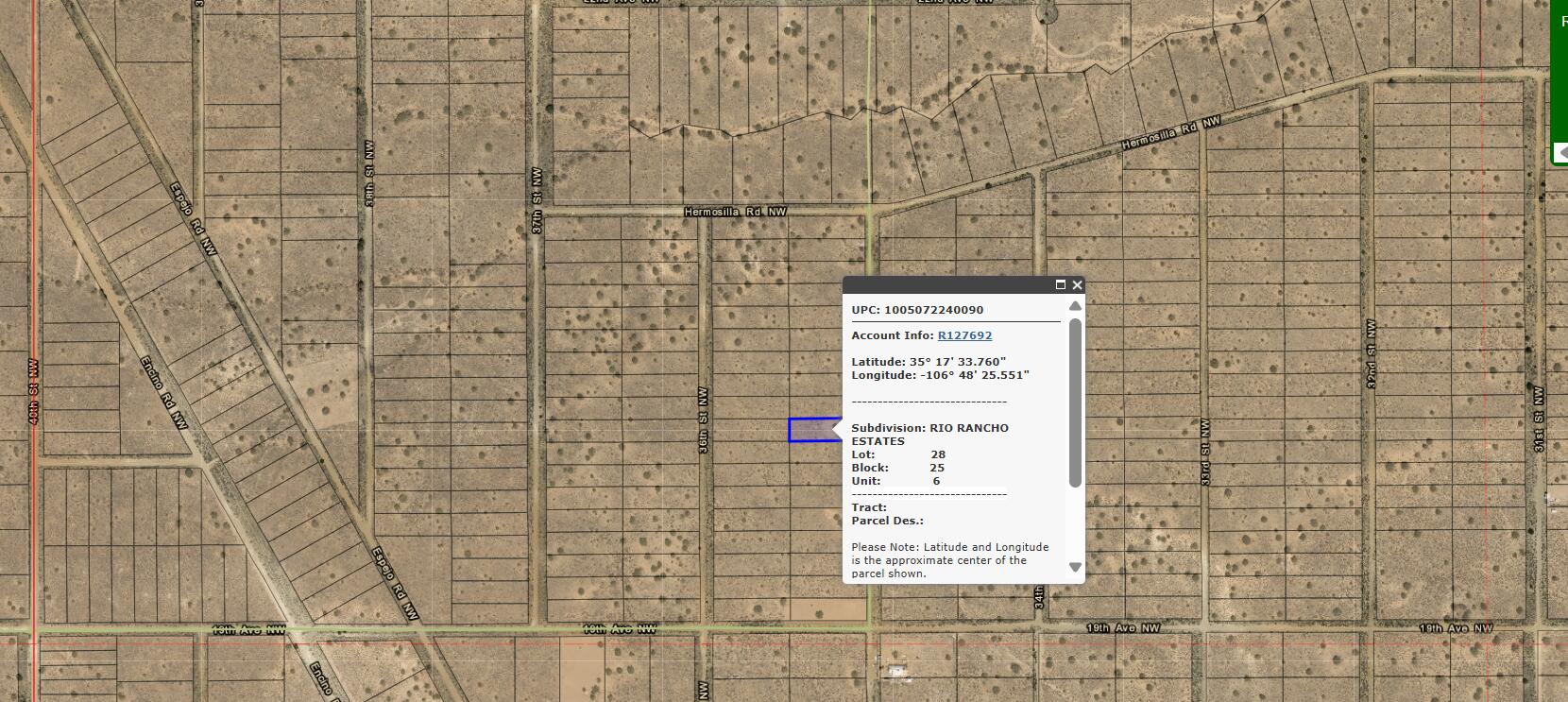
Task: Open account link R127692
Action: pos(964,335)
